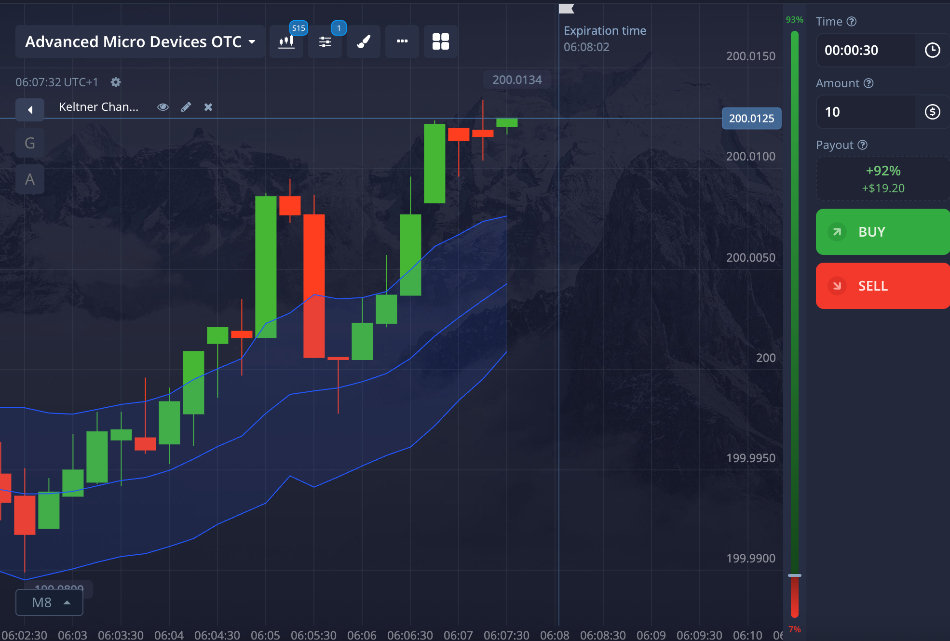950x641 pixels.
Task: Click the red SELL button
Action: click(883, 286)
